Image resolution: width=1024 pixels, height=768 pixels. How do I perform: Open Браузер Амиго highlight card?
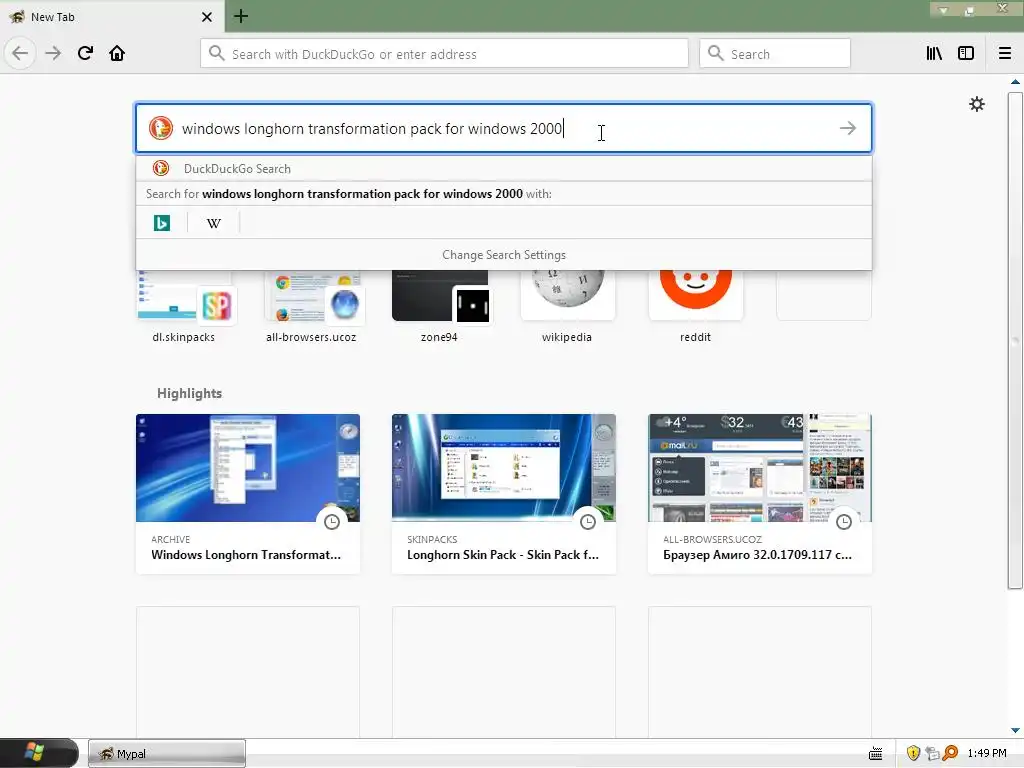tap(760, 494)
